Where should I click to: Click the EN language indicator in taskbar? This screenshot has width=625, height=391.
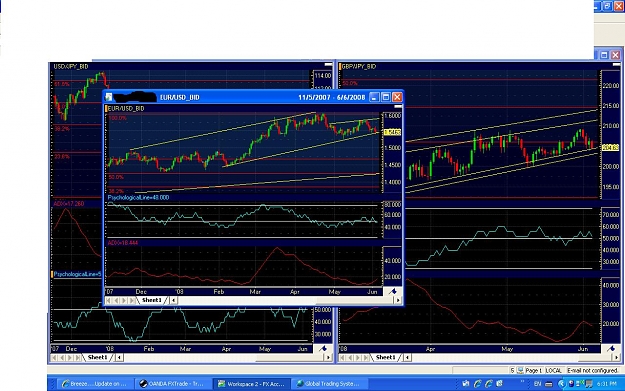(537, 384)
